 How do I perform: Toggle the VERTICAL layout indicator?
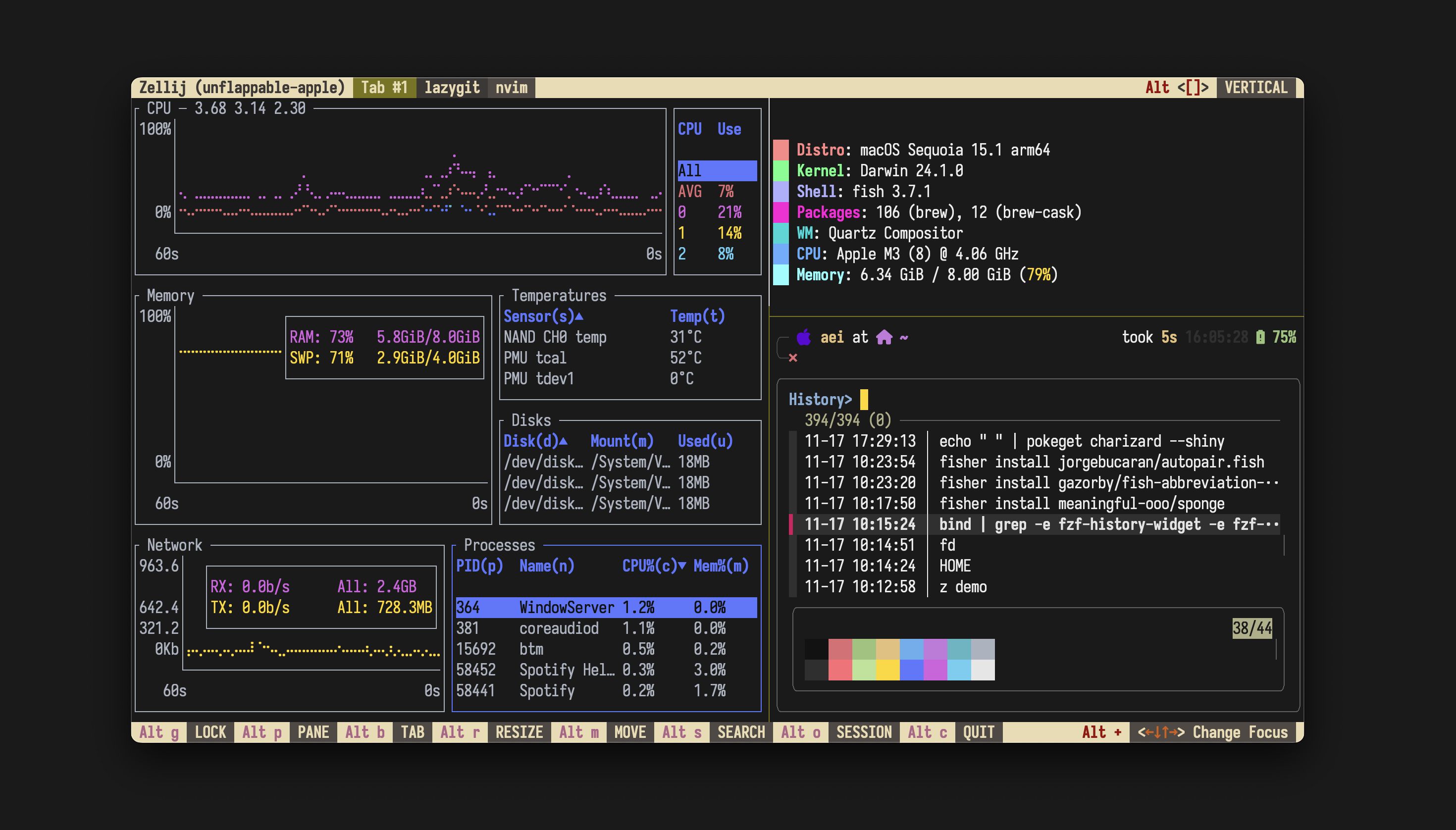(x=1255, y=87)
